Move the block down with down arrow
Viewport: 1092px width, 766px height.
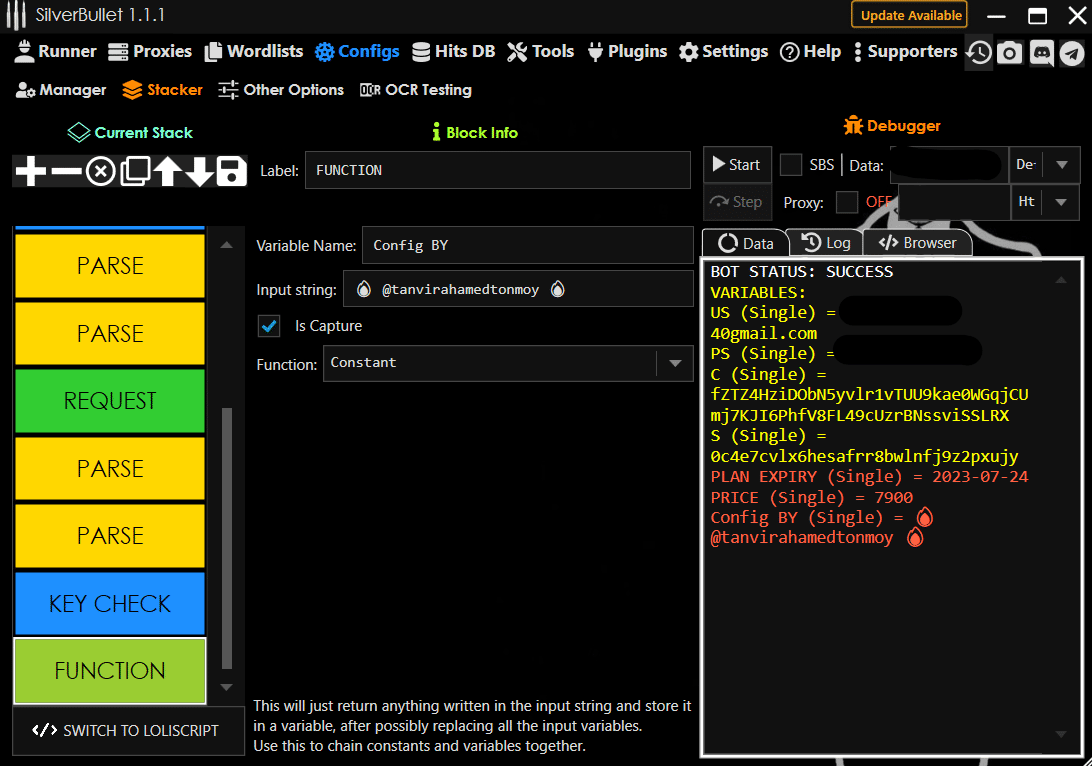coord(200,172)
